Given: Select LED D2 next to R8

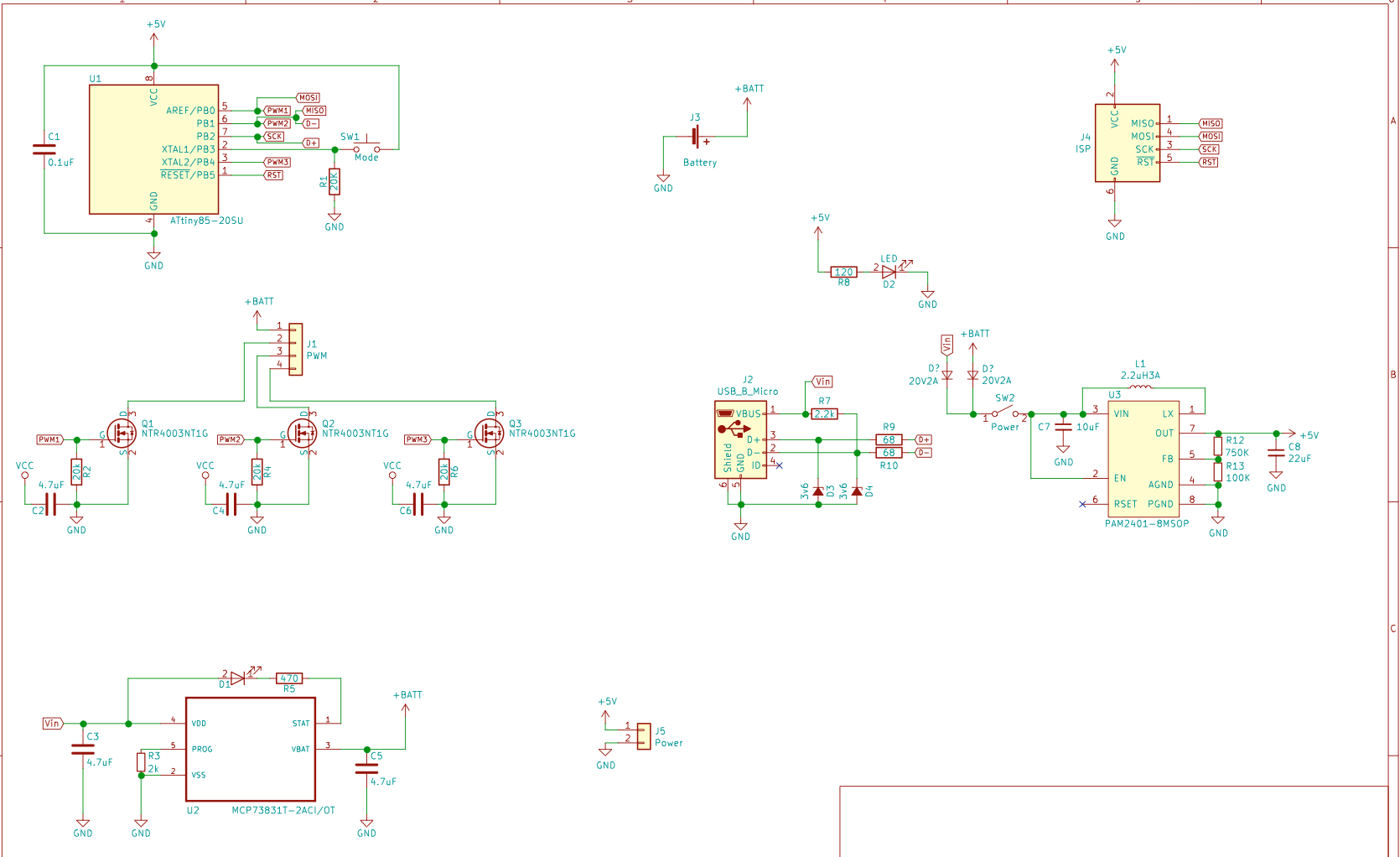Looking at the screenshot, I should tap(890, 271).
